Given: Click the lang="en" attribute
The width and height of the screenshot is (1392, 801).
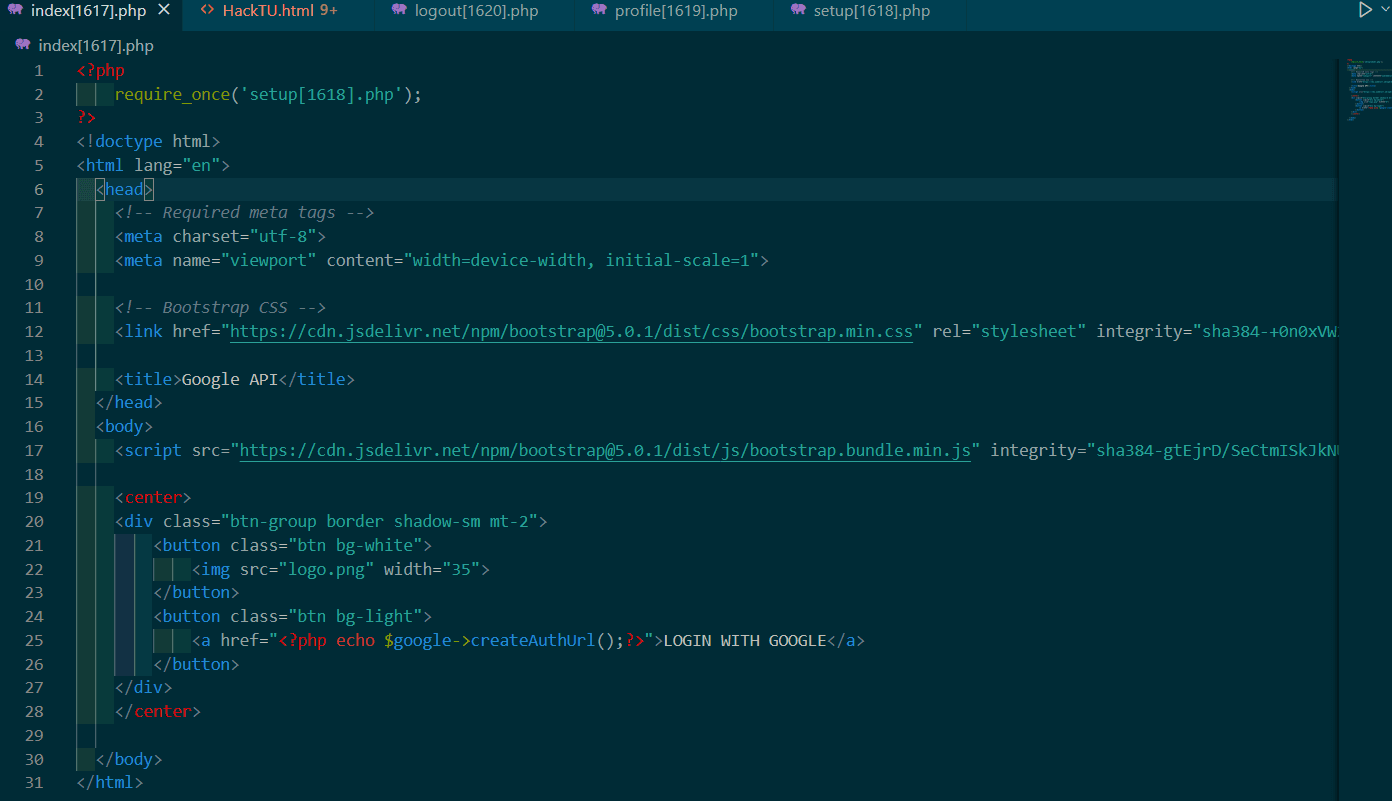Looking at the screenshot, I should 177,165.
